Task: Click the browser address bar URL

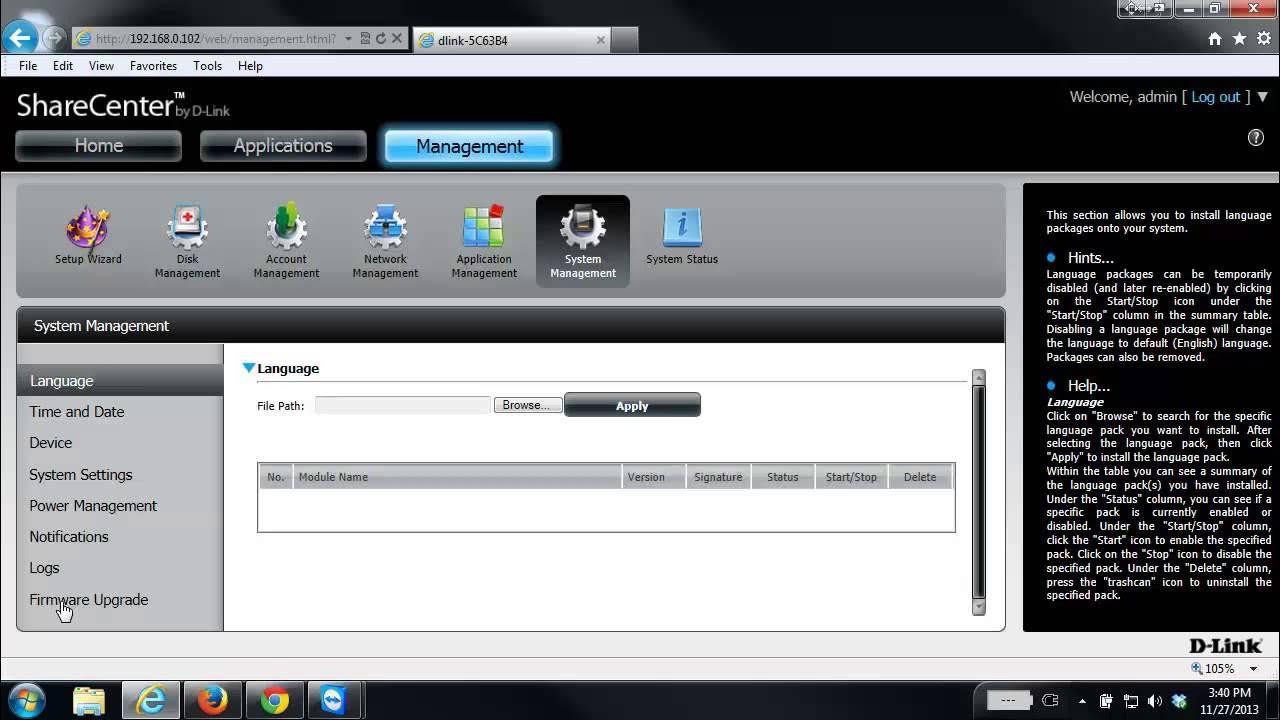Action: (x=215, y=39)
